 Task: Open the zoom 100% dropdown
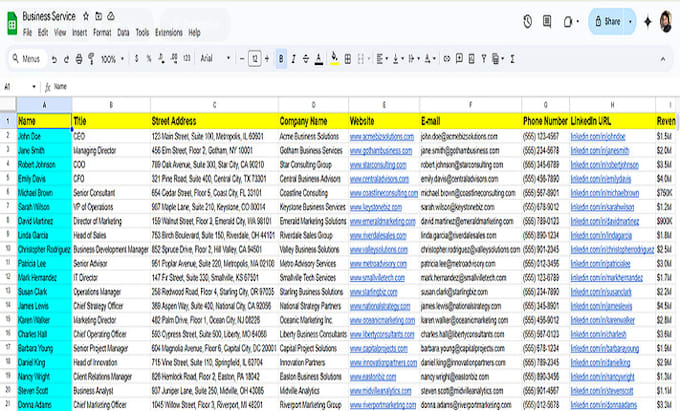pyautogui.click(x=112, y=59)
